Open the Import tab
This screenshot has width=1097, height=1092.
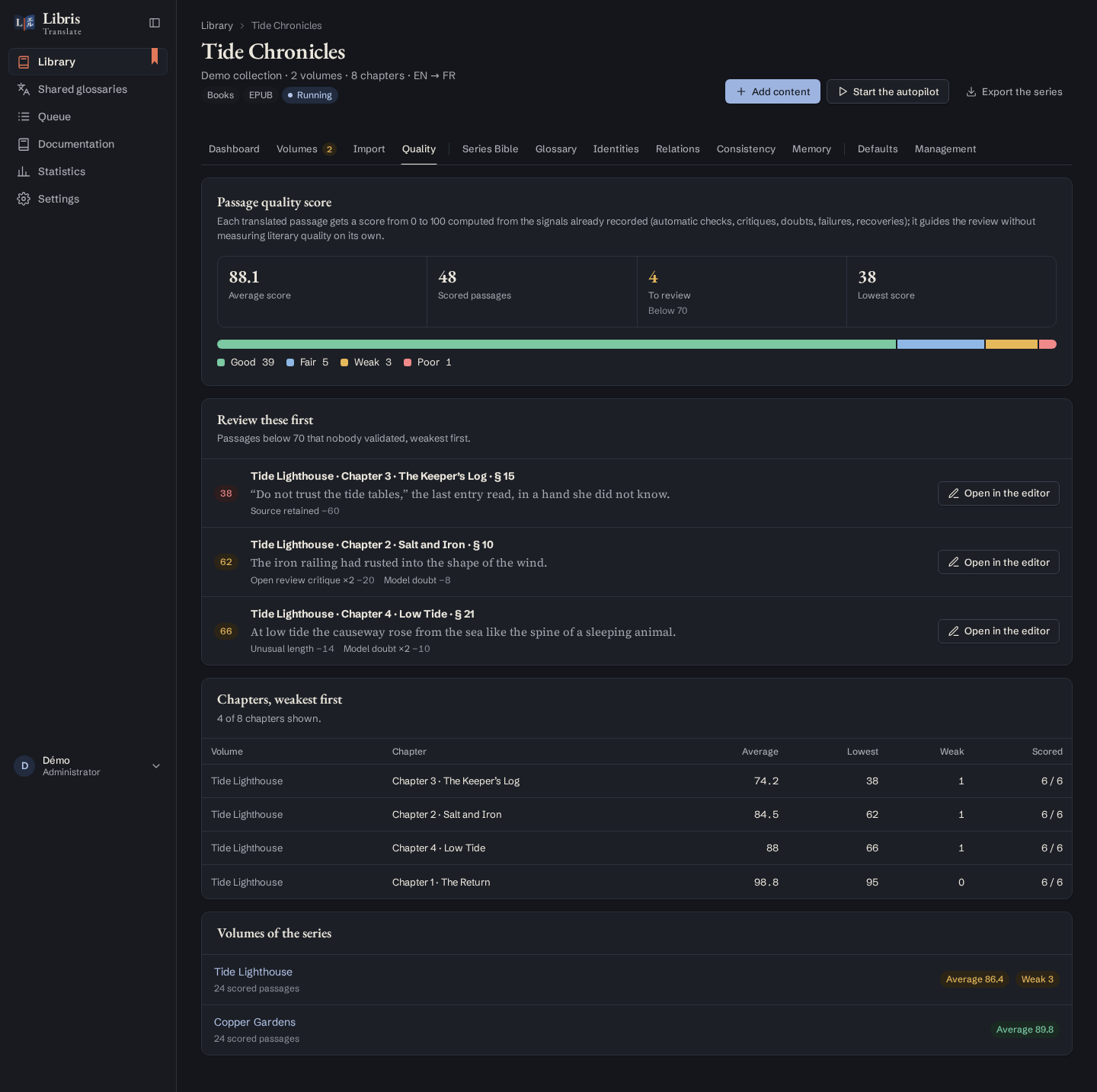[x=369, y=149]
